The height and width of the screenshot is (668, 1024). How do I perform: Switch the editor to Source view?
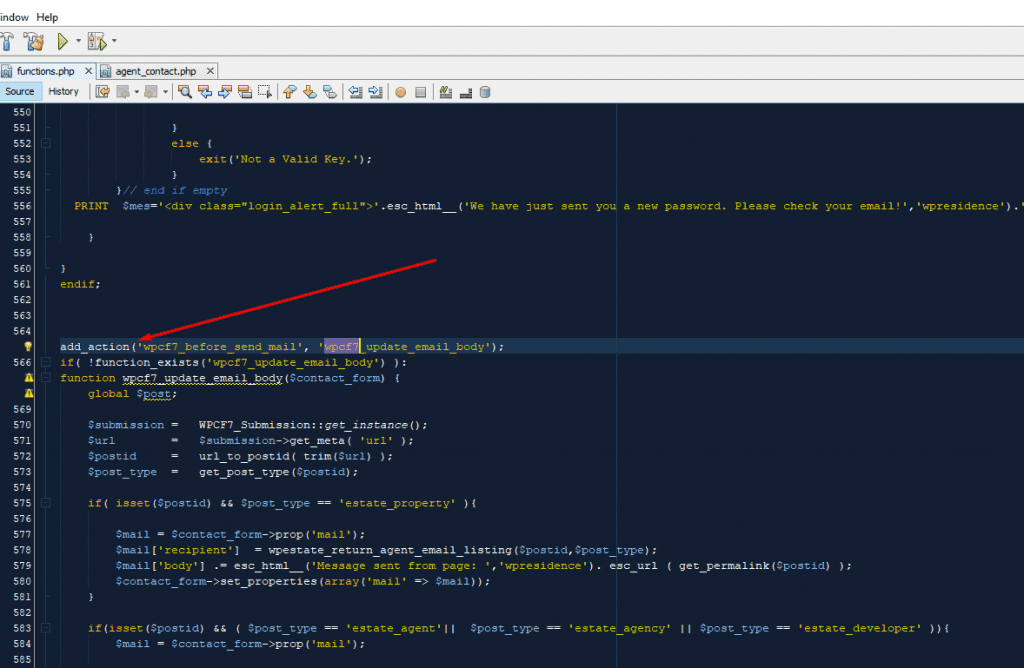point(20,91)
